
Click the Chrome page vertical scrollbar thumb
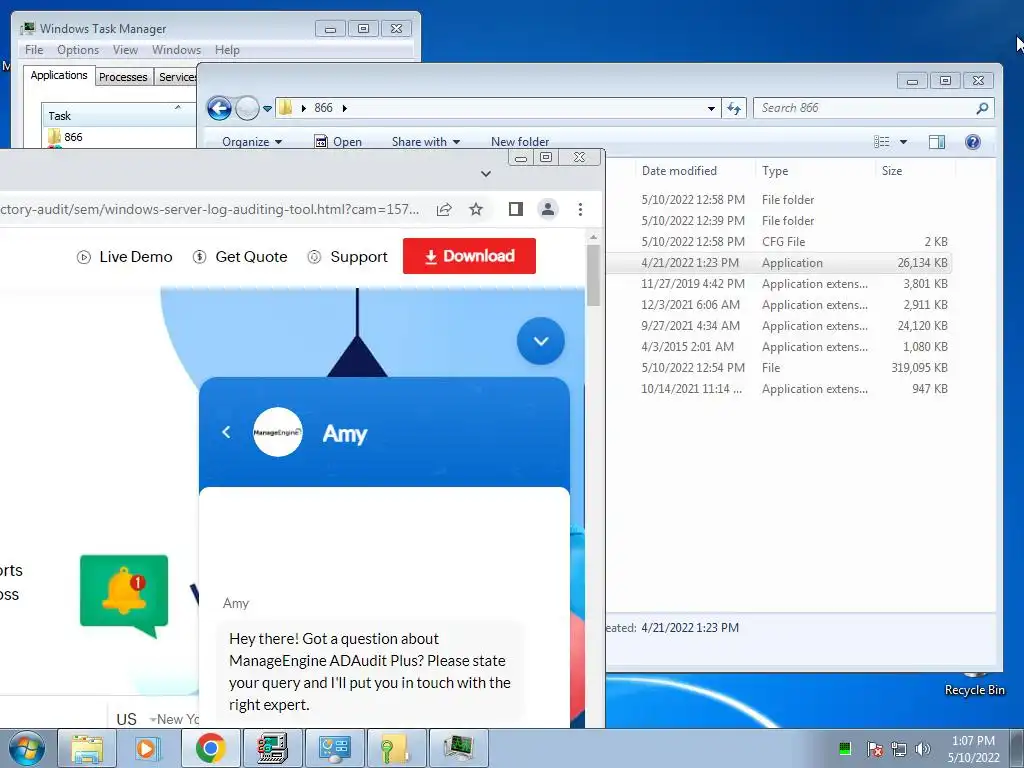coord(593,274)
